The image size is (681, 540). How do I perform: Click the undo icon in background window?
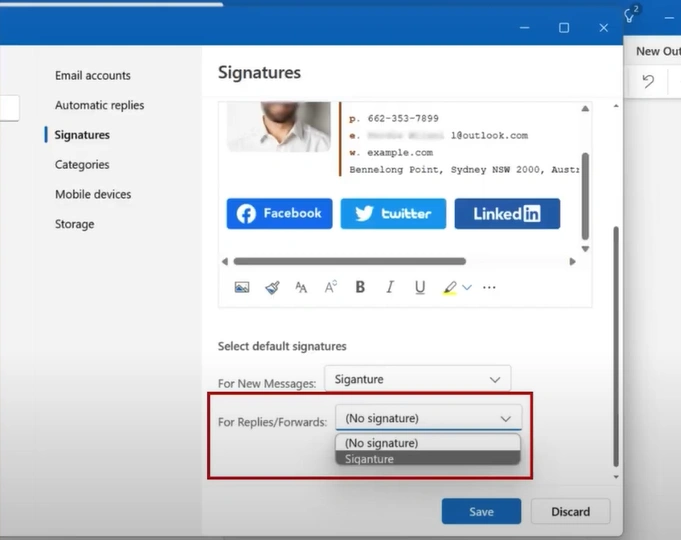pos(648,81)
